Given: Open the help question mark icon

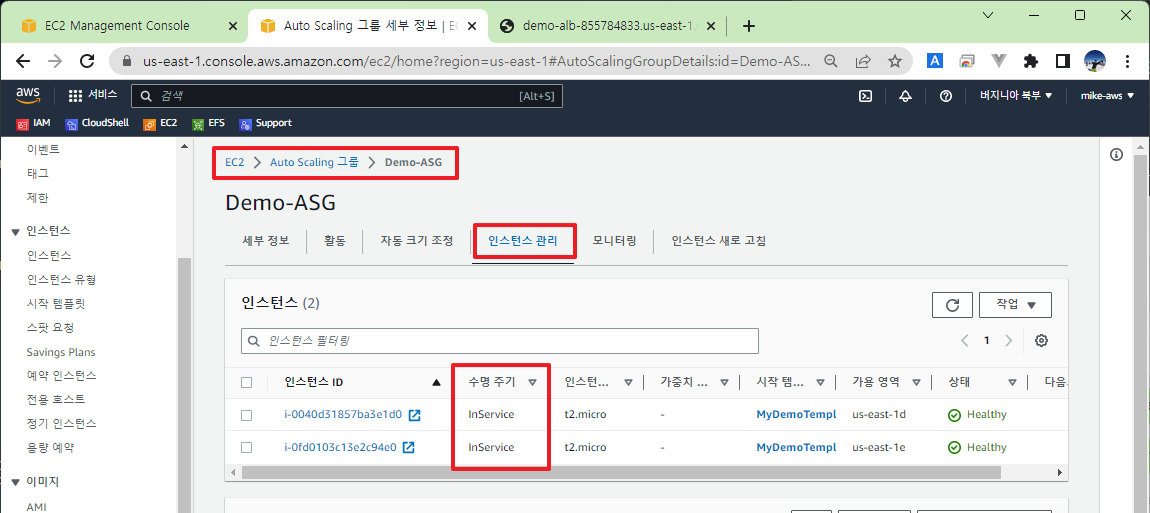Looking at the screenshot, I should pos(945,96).
